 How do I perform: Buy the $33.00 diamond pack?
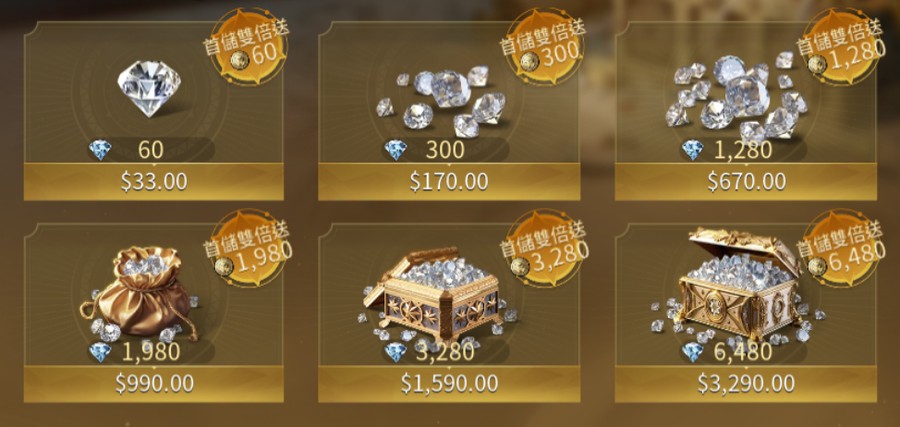154,181
